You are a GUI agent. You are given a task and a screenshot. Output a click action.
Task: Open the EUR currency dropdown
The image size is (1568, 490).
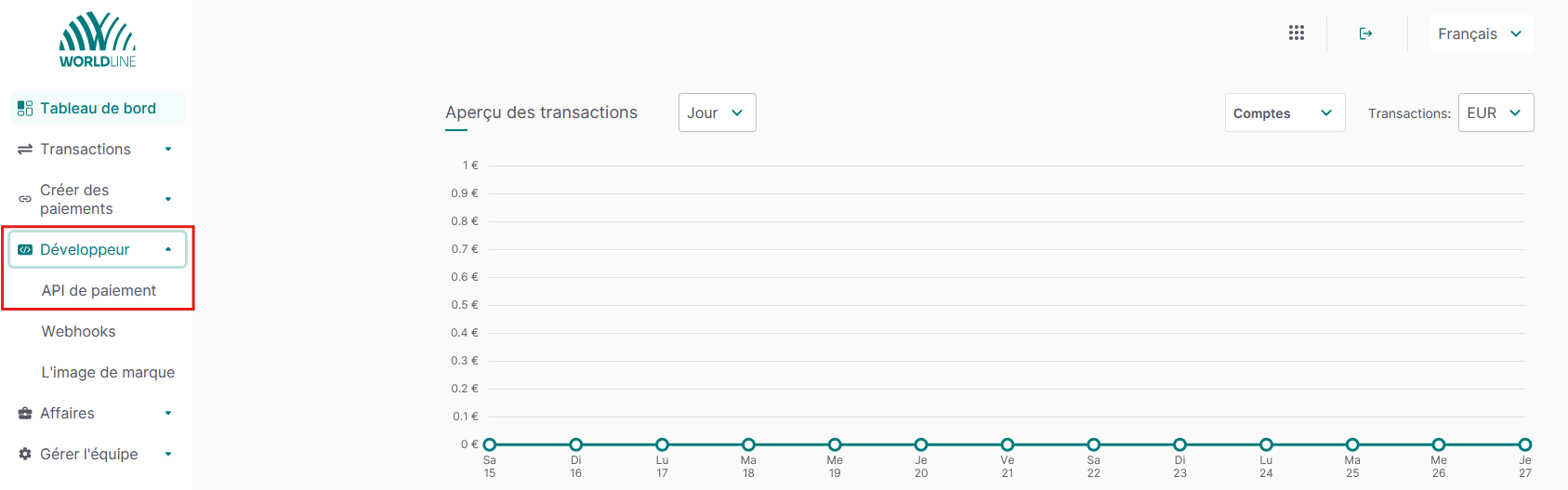pos(1495,113)
